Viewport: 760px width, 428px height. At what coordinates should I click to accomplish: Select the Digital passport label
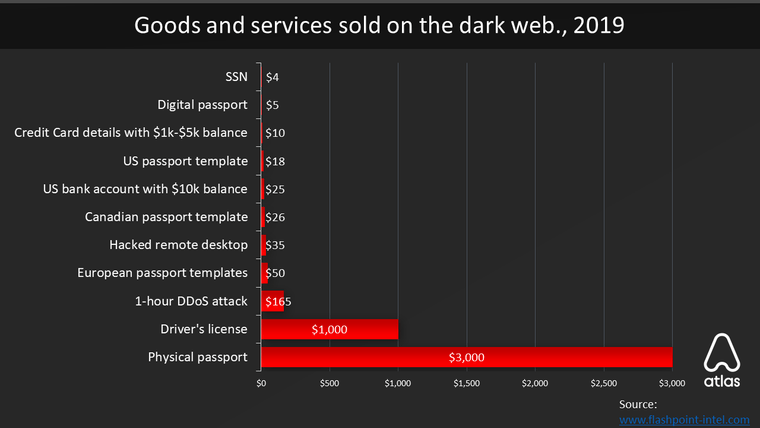coord(202,105)
